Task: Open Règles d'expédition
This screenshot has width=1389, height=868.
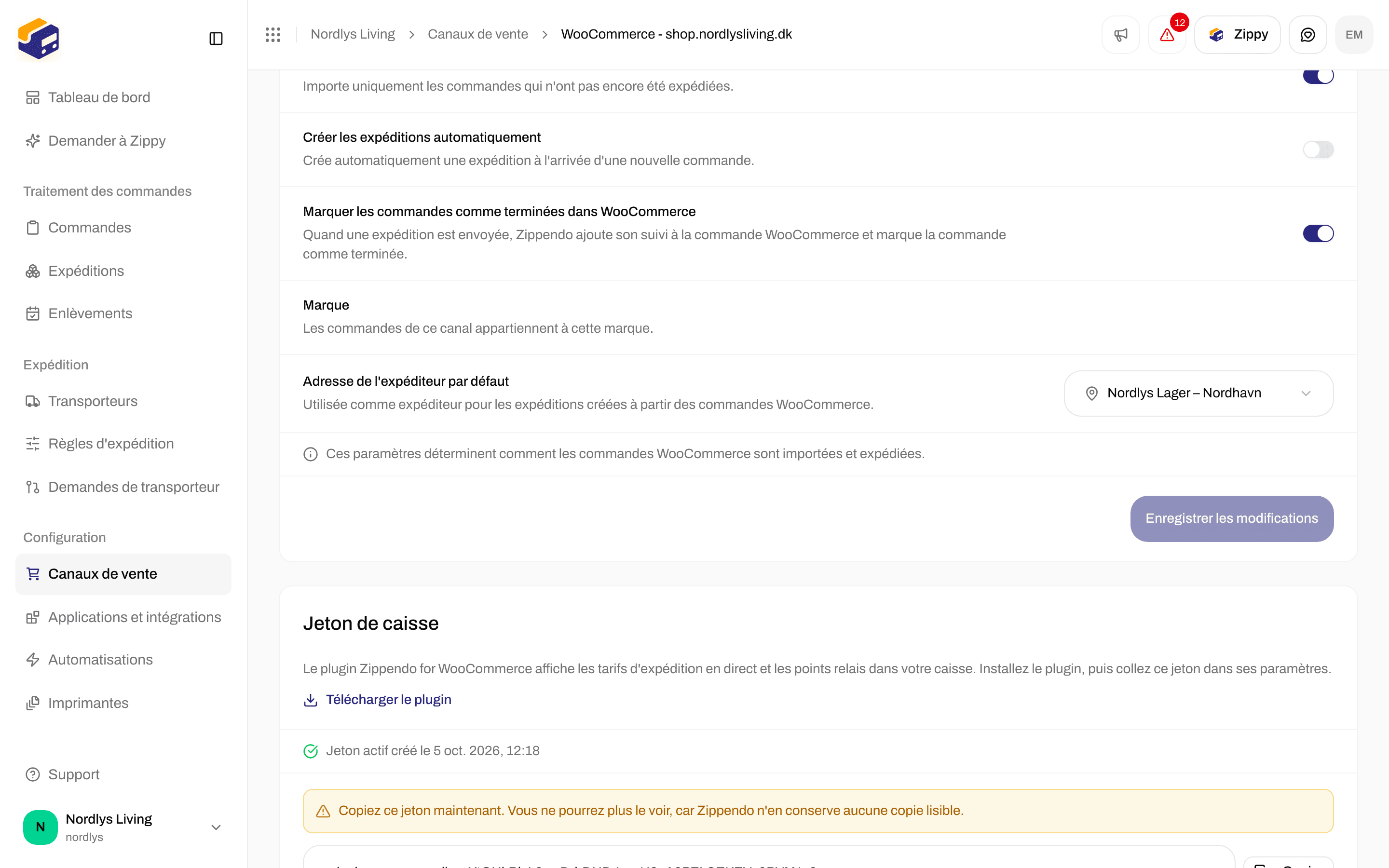Action: pyautogui.click(x=123, y=444)
